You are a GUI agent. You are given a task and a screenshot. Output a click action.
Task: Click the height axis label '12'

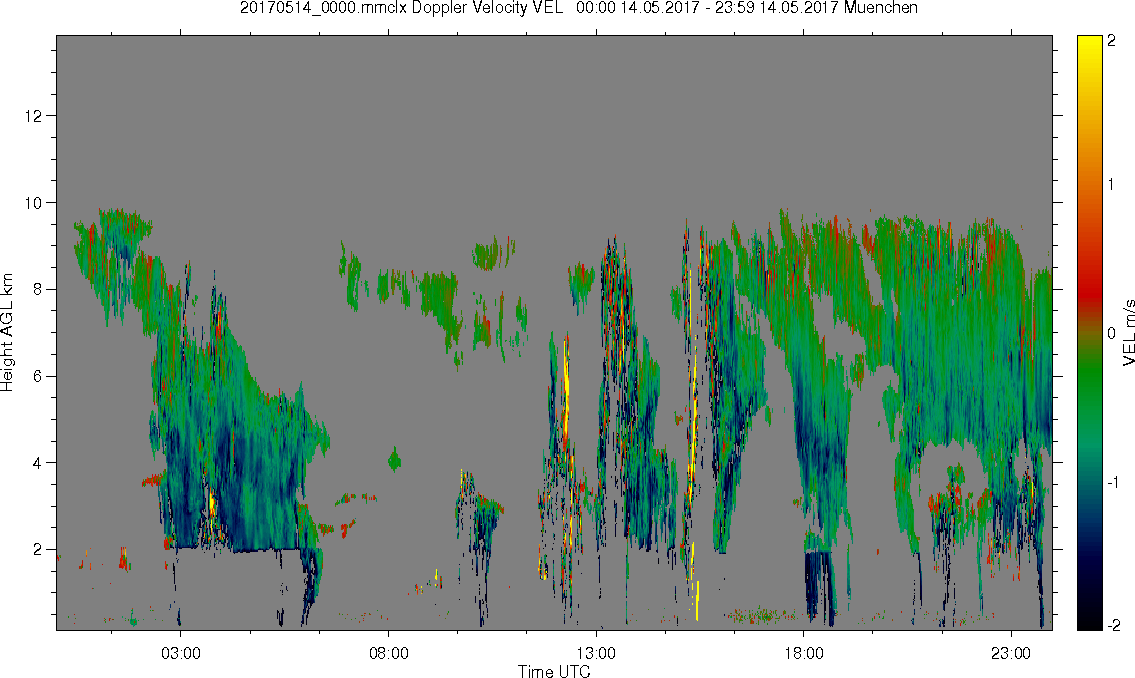[34, 116]
